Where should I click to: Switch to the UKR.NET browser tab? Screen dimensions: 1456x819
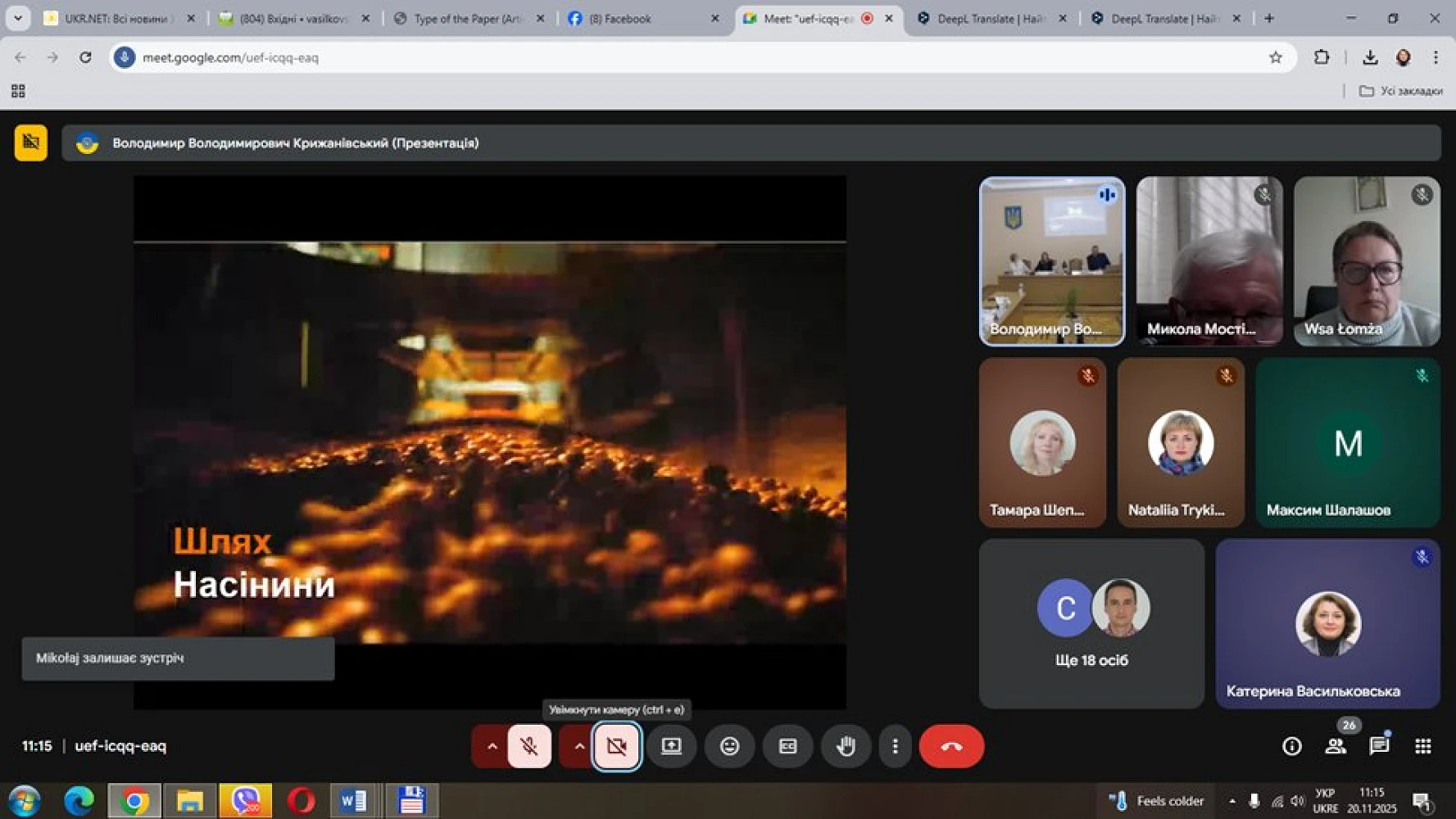[115, 18]
